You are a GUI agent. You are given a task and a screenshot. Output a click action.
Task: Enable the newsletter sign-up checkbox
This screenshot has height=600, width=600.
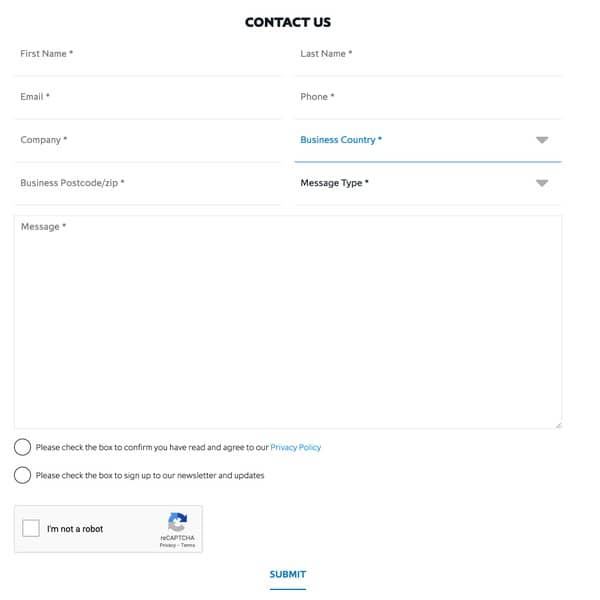pos(22,475)
